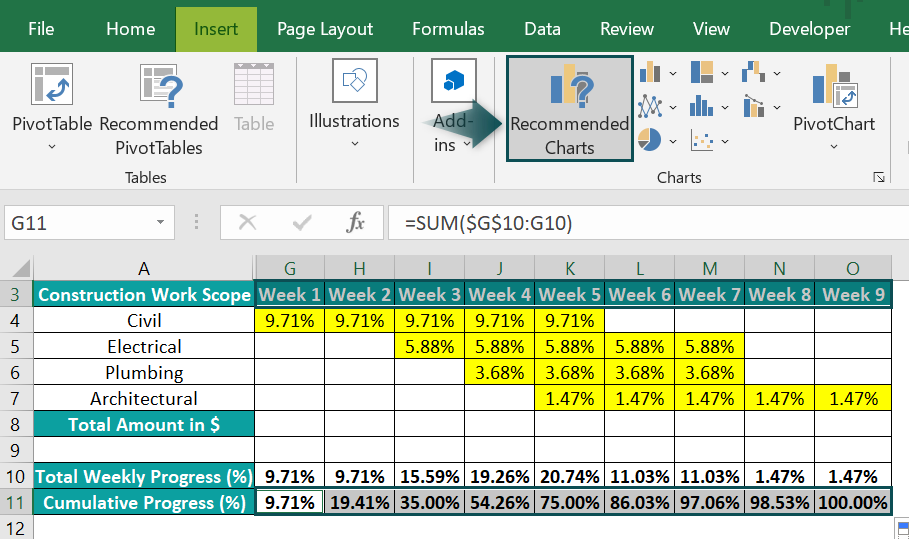Image resolution: width=909 pixels, height=539 pixels.
Task: Select the Week 1 header cell
Action: coord(289,294)
